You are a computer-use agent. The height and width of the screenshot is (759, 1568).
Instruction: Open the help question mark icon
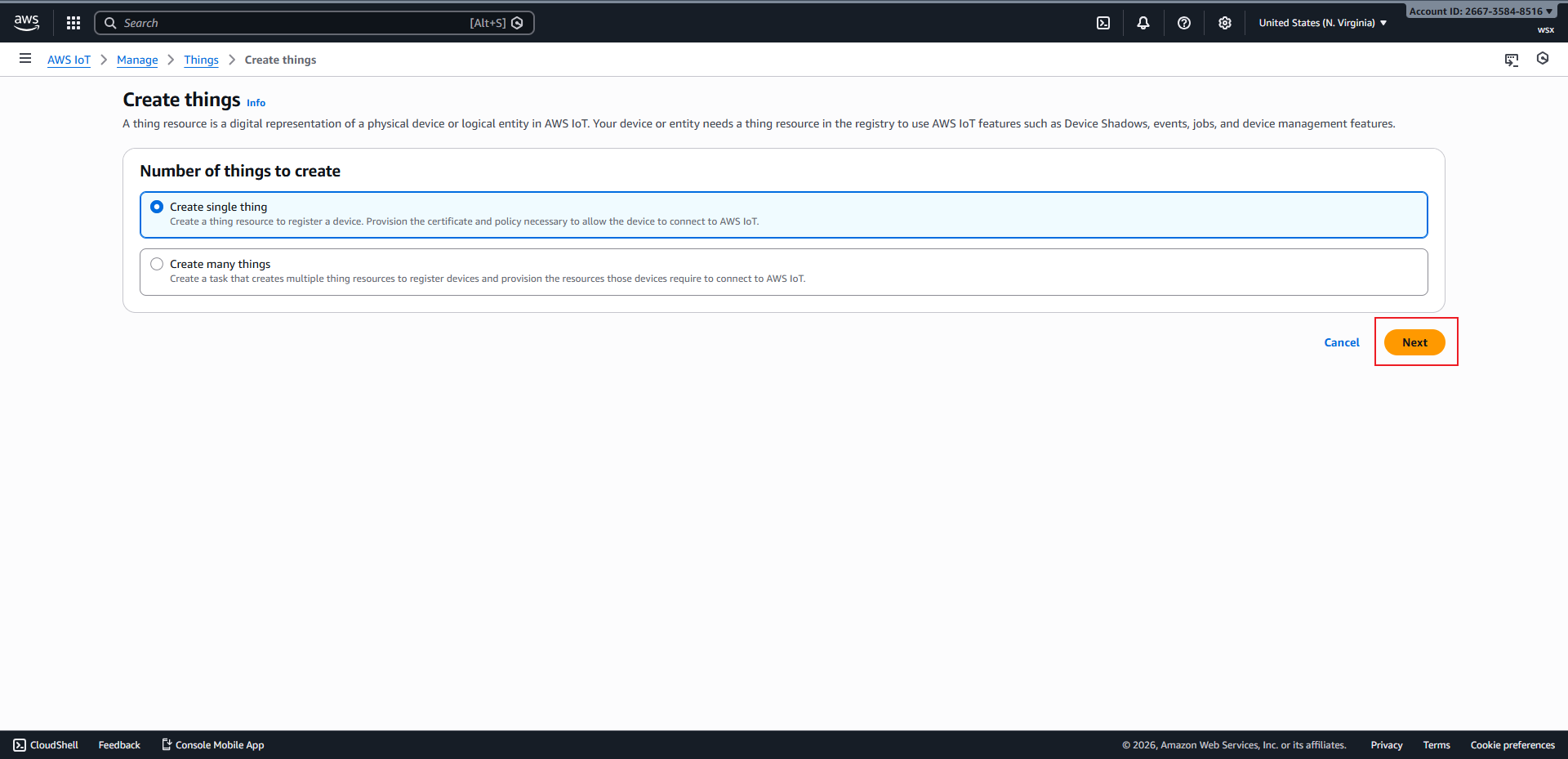(x=1184, y=23)
